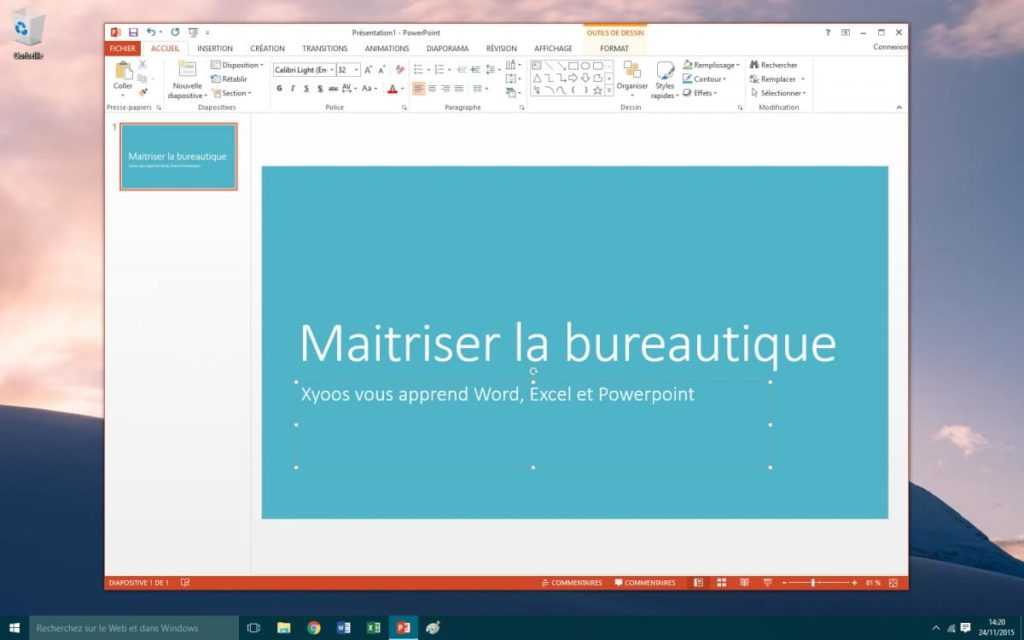Click Connexion sign-in link

pyautogui.click(x=890, y=47)
